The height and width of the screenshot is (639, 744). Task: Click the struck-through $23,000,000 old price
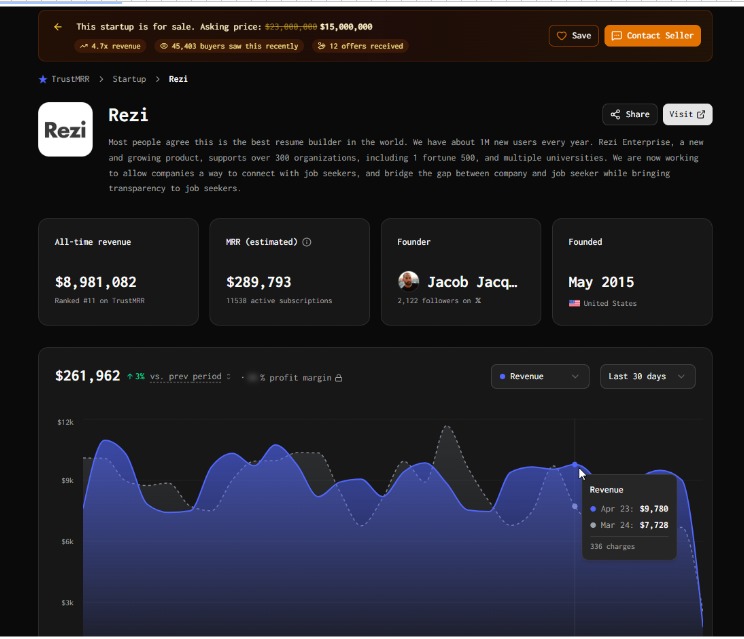[x=291, y=27]
